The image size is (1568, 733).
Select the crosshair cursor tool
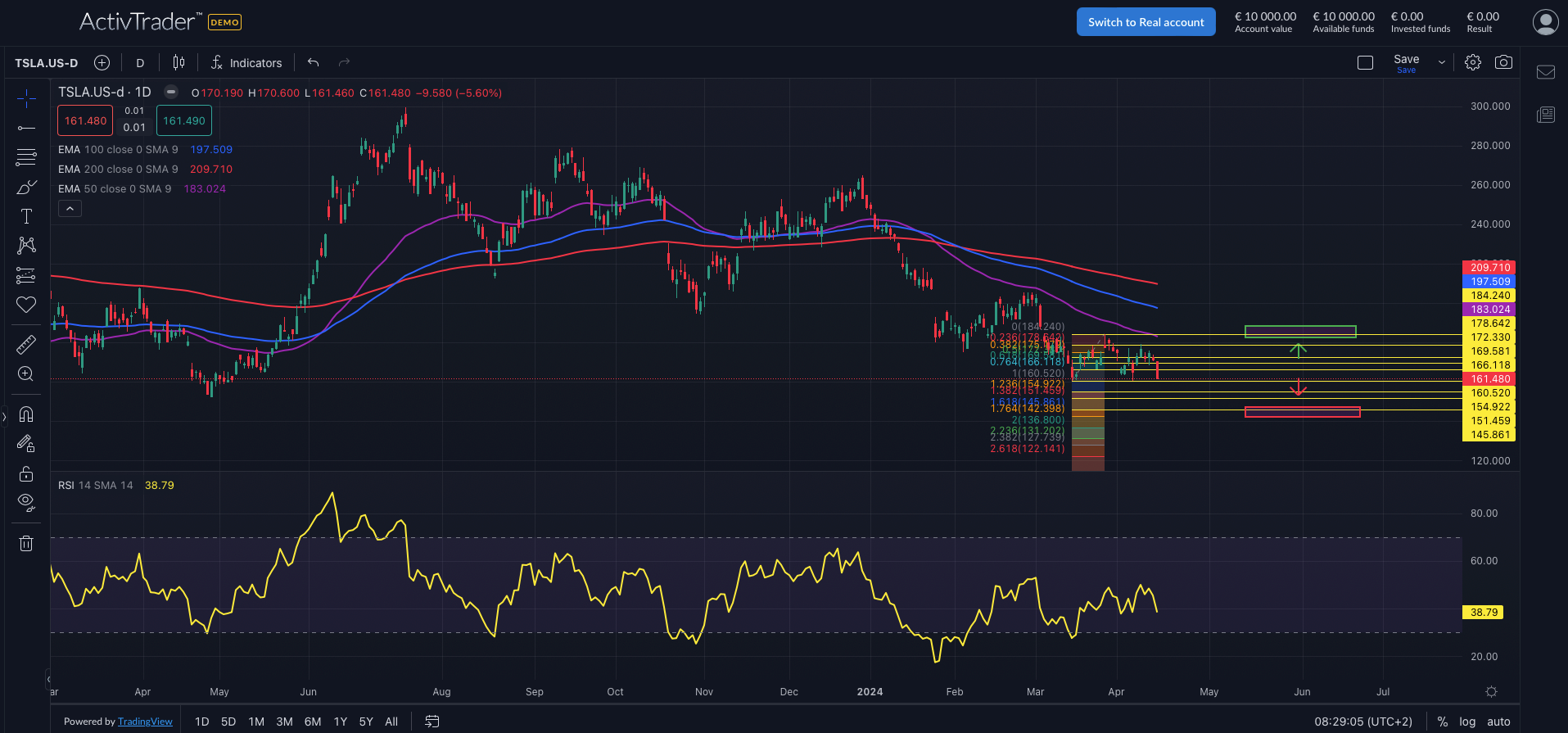pyautogui.click(x=26, y=99)
